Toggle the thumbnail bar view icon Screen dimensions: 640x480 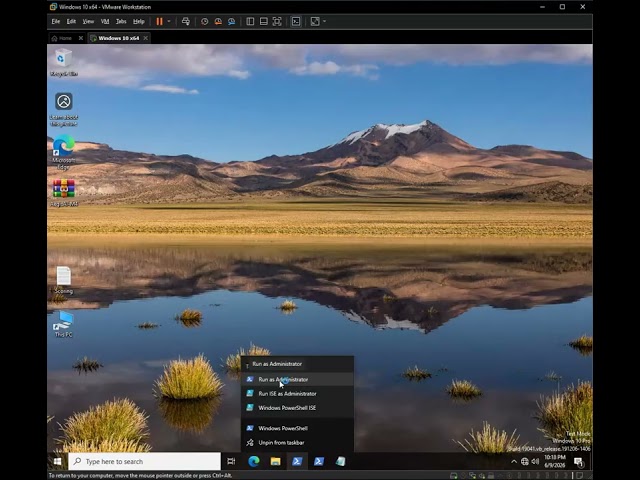pyautogui.click(x=264, y=22)
